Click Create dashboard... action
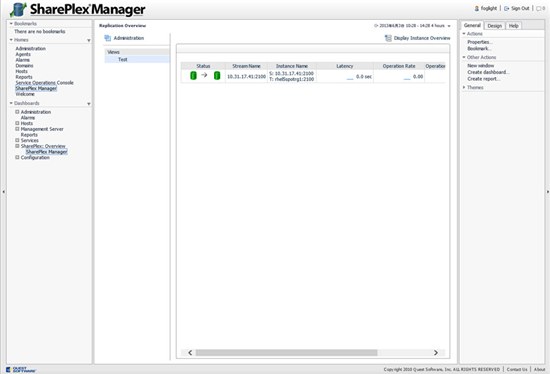550x374 pixels. pos(488,72)
